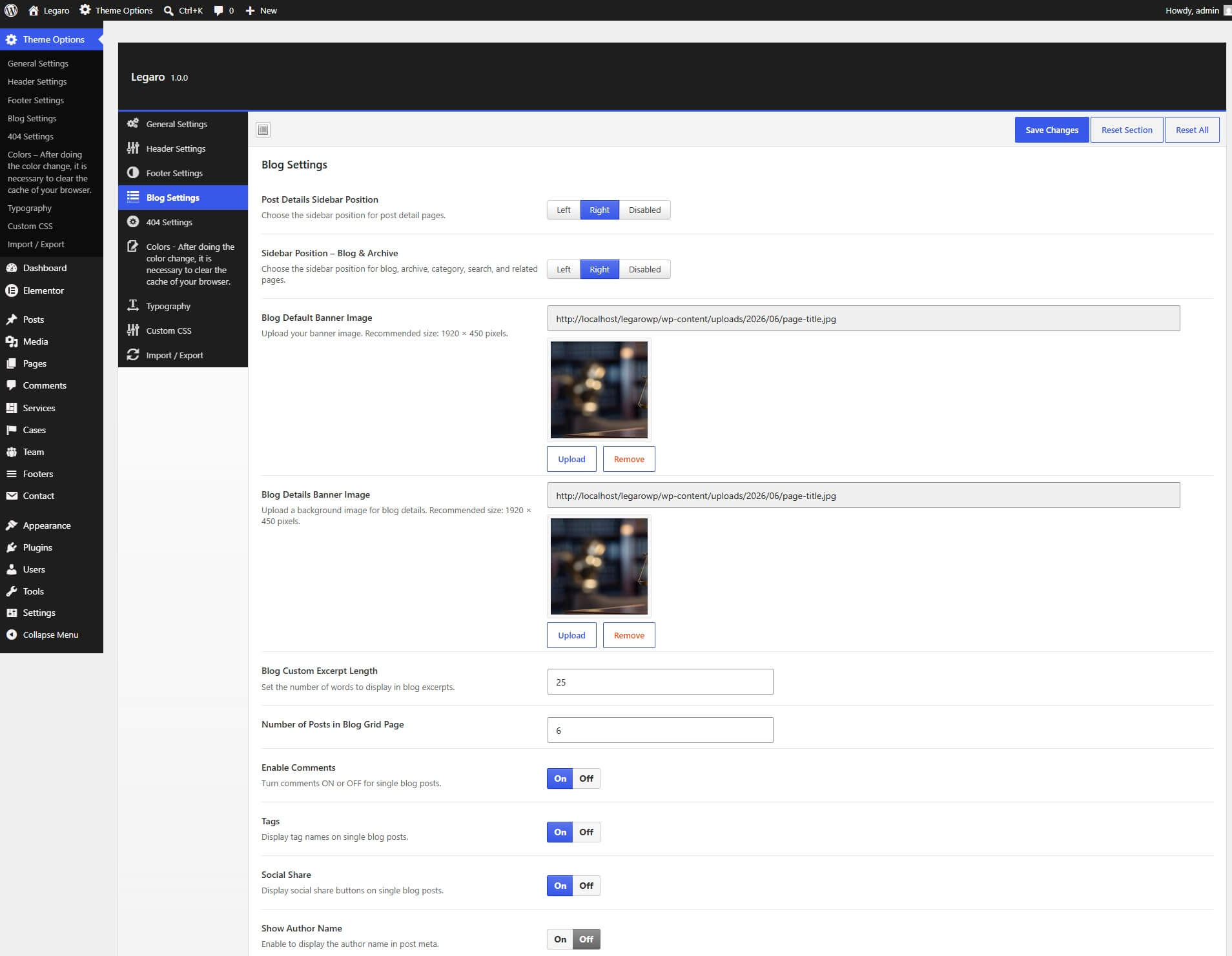Click the Blog Details Banner Image thumbnail
The image size is (1232, 956).
coord(599,566)
